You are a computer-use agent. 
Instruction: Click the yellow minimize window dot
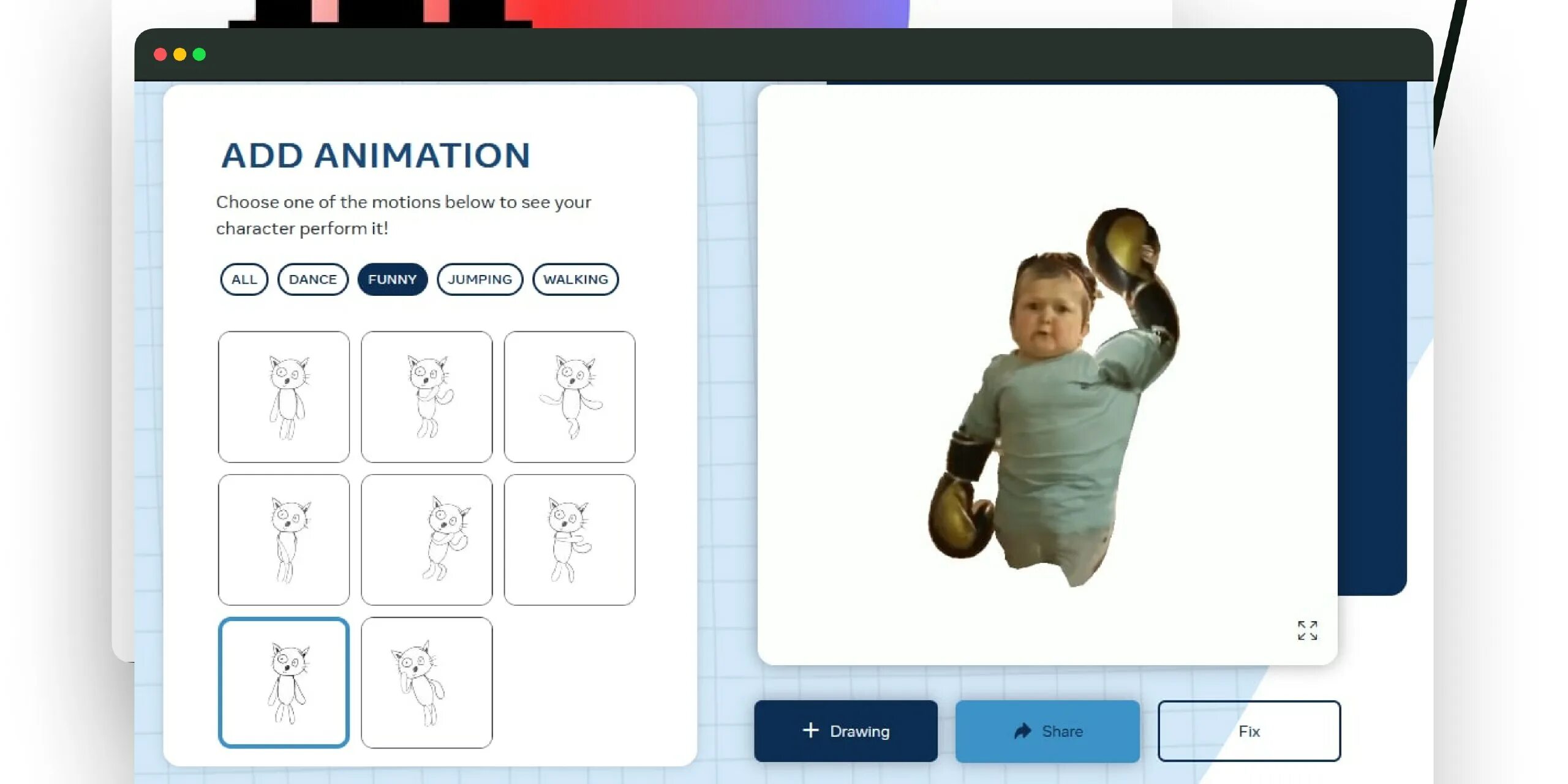tap(180, 55)
